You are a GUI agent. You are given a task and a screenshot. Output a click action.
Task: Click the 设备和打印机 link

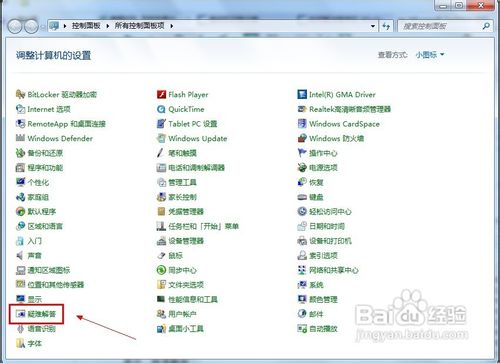(x=330, y=241)
